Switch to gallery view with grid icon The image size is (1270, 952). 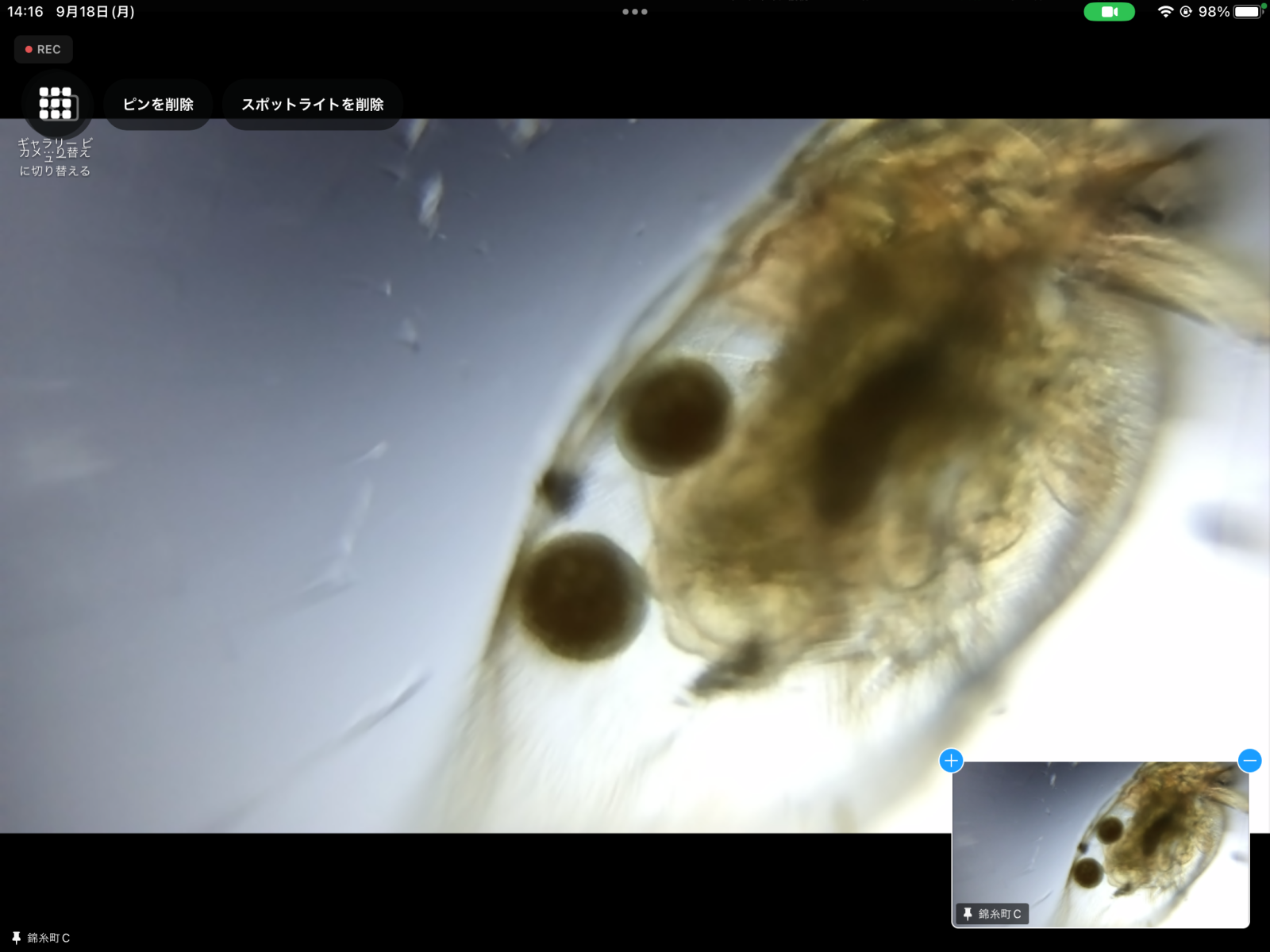(x=57, y=103)
